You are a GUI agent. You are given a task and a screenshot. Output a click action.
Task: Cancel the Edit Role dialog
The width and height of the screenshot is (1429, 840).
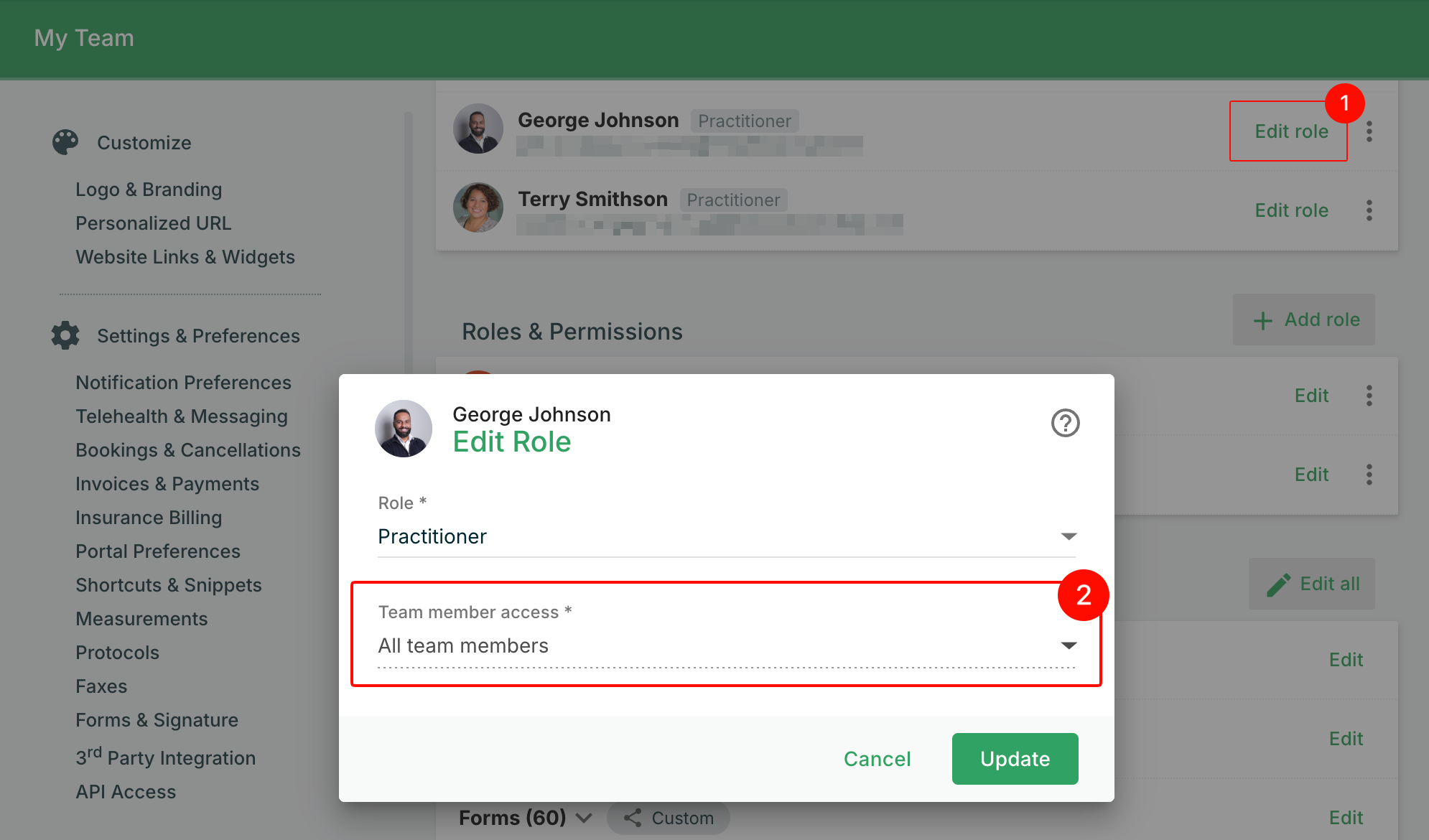877,759
